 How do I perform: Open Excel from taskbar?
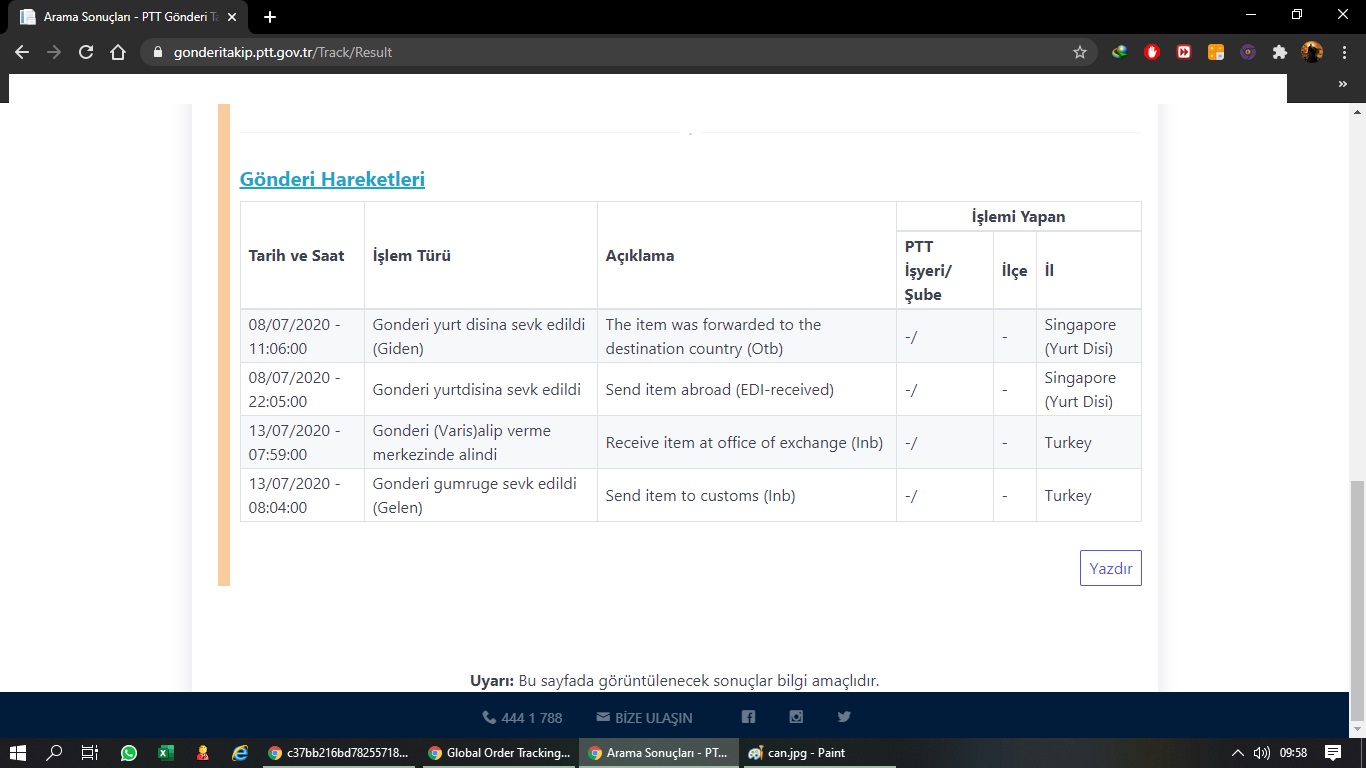point(166,753)
